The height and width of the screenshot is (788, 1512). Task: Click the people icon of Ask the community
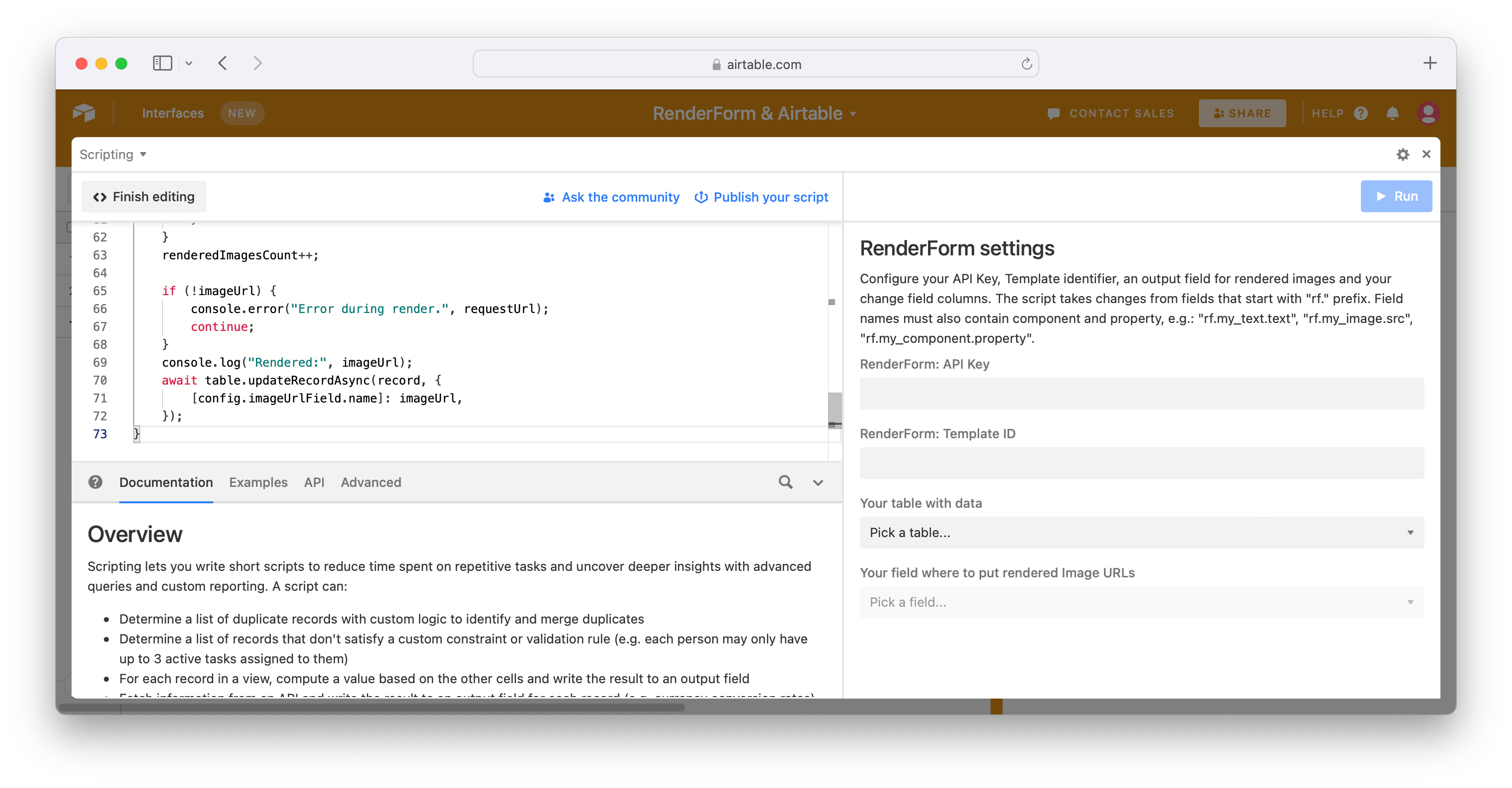coord(548,197)
